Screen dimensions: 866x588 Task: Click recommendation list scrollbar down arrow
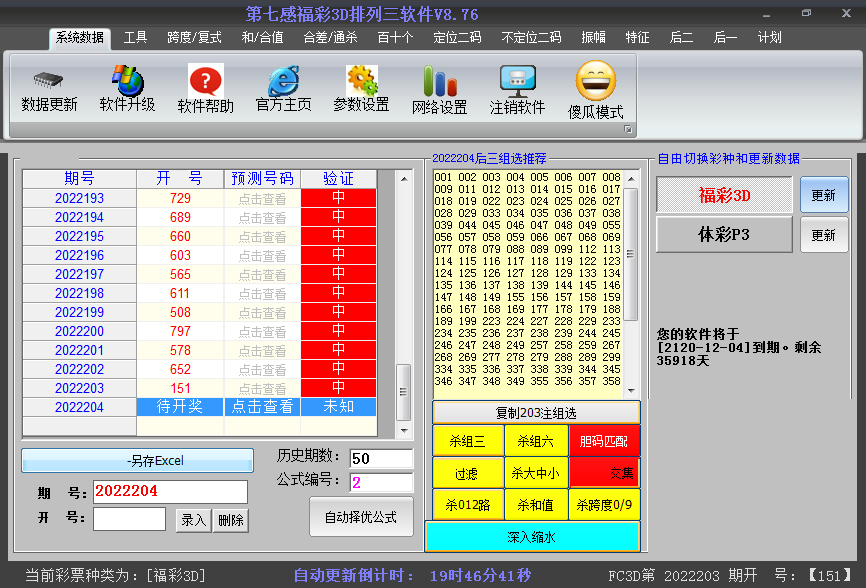(x=631, y=390)
